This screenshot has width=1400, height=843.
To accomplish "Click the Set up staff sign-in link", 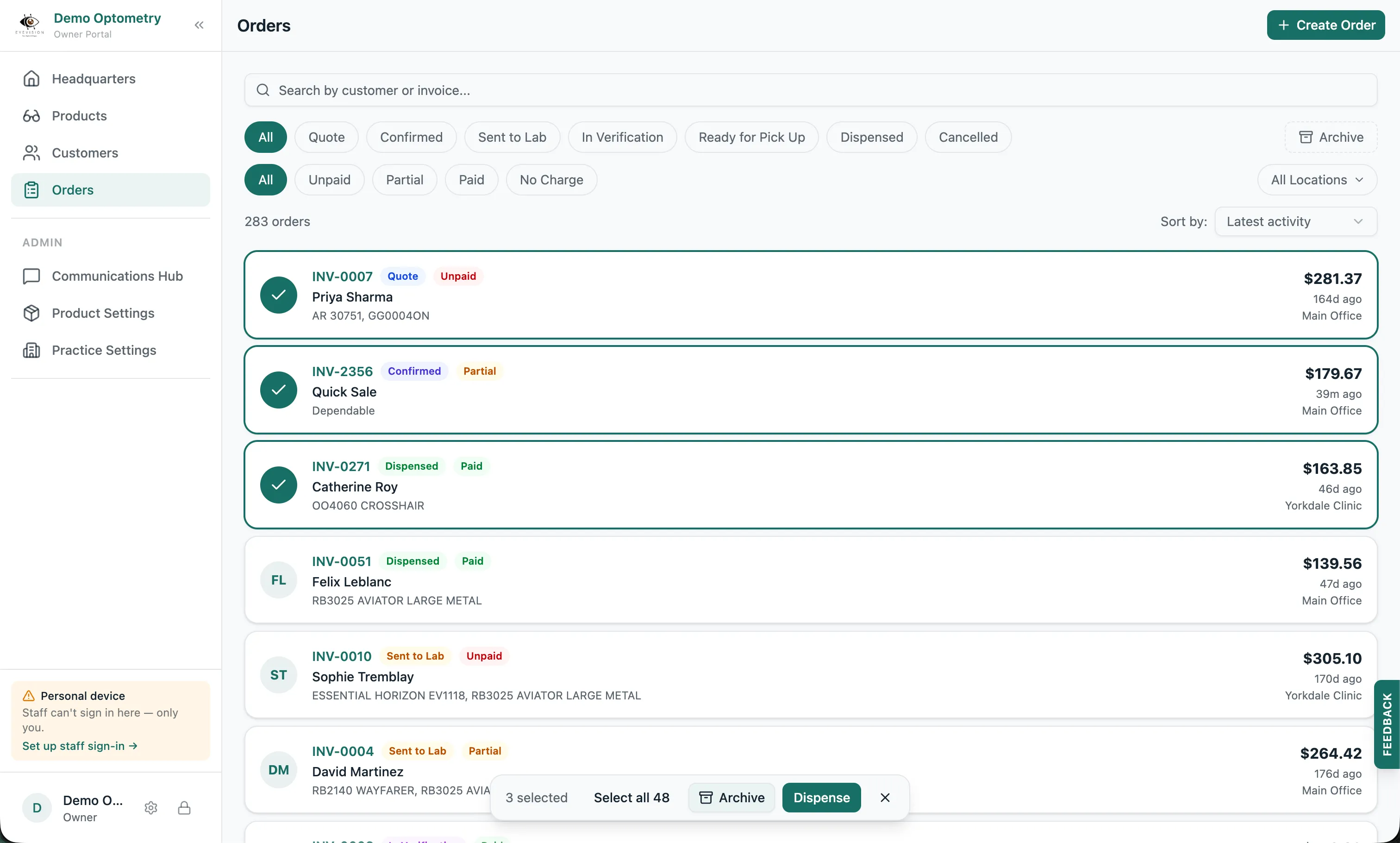I will 80,746.
